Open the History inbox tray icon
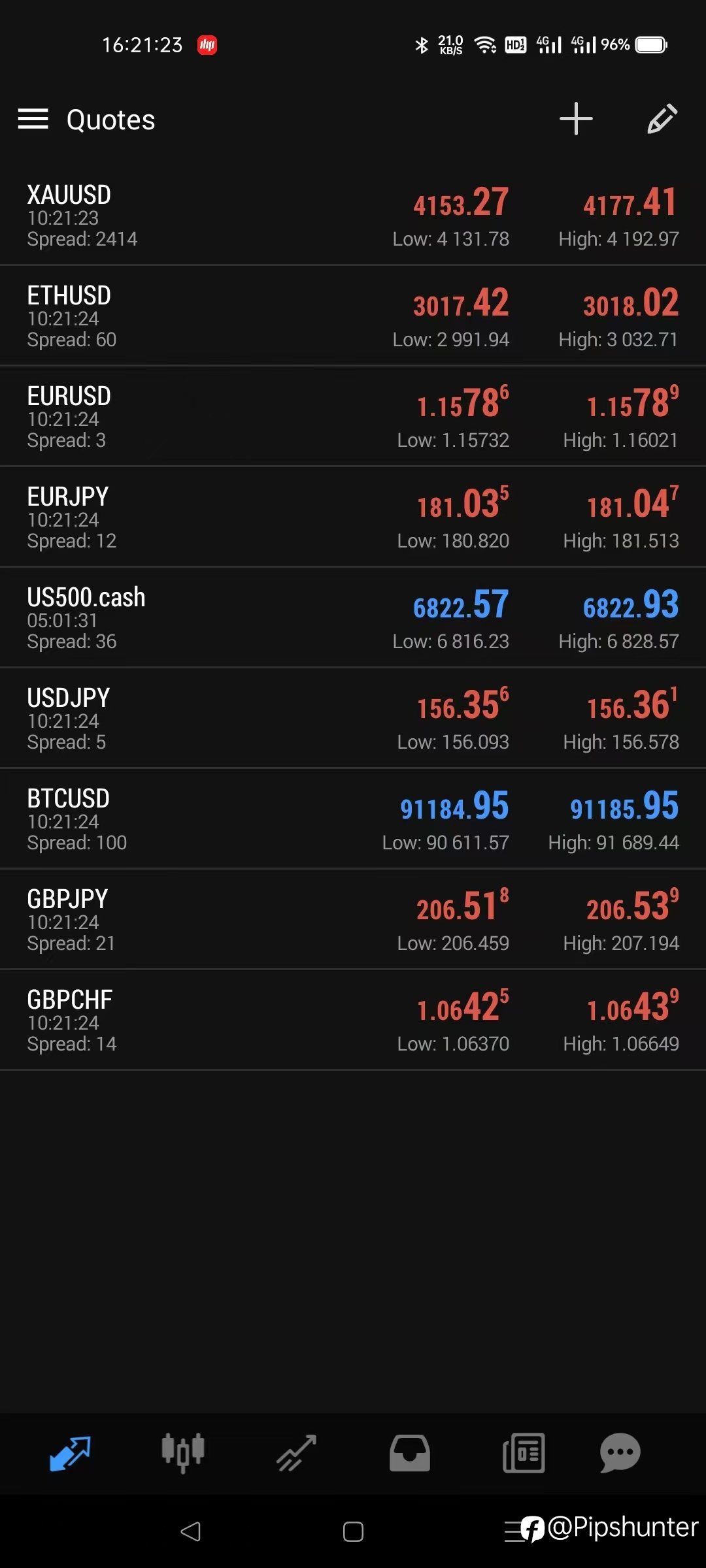This screenshot has width=706, height=1568. pos(410,1454)
